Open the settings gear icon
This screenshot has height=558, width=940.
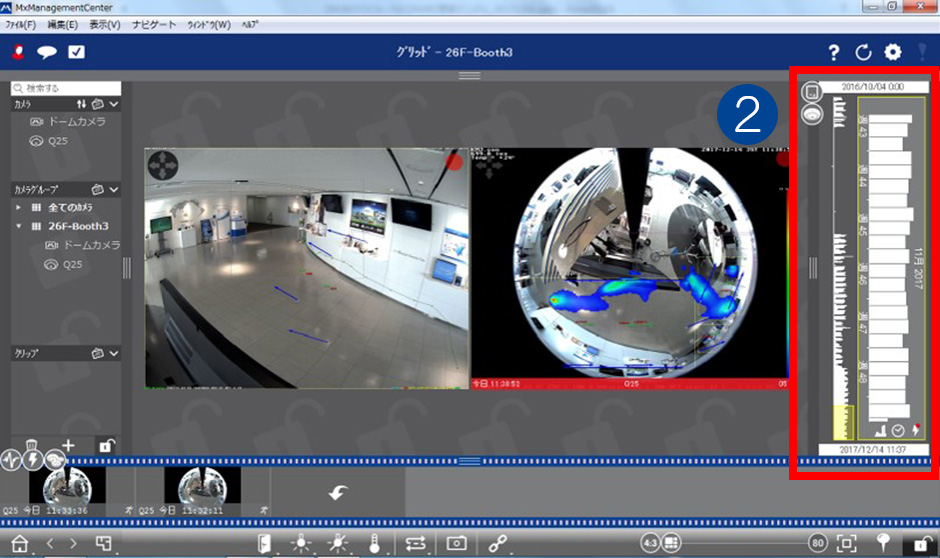coord(893,52)
